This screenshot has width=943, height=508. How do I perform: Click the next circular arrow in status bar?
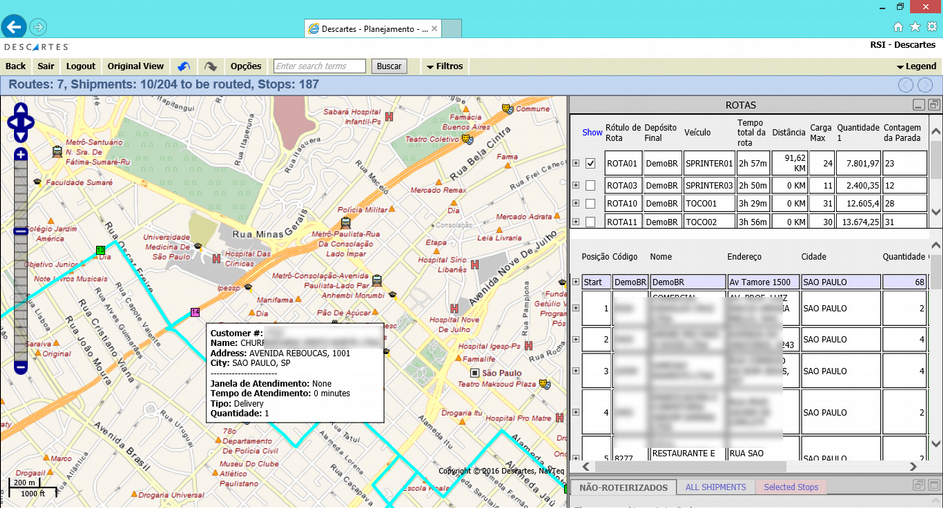click(925, 85)
